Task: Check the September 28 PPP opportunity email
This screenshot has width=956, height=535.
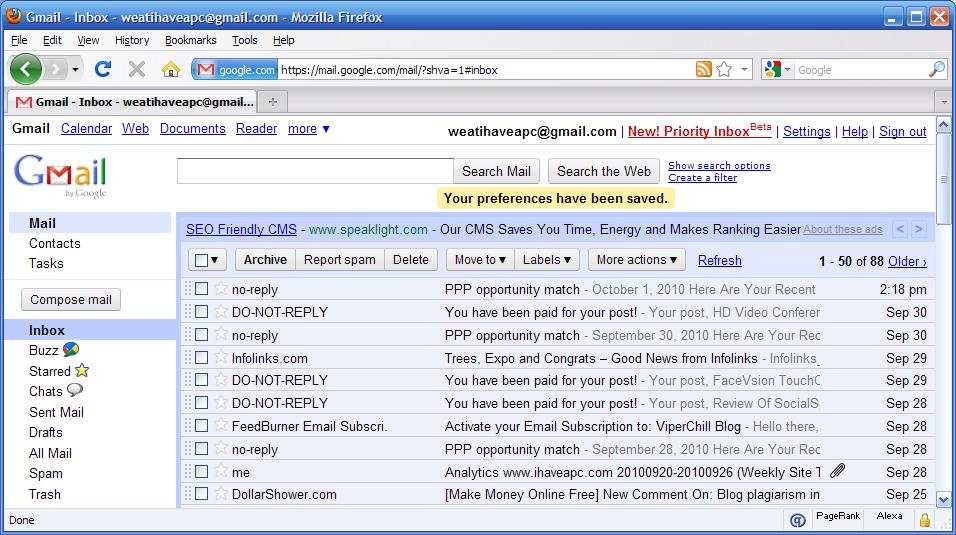Action: (202, 448)
